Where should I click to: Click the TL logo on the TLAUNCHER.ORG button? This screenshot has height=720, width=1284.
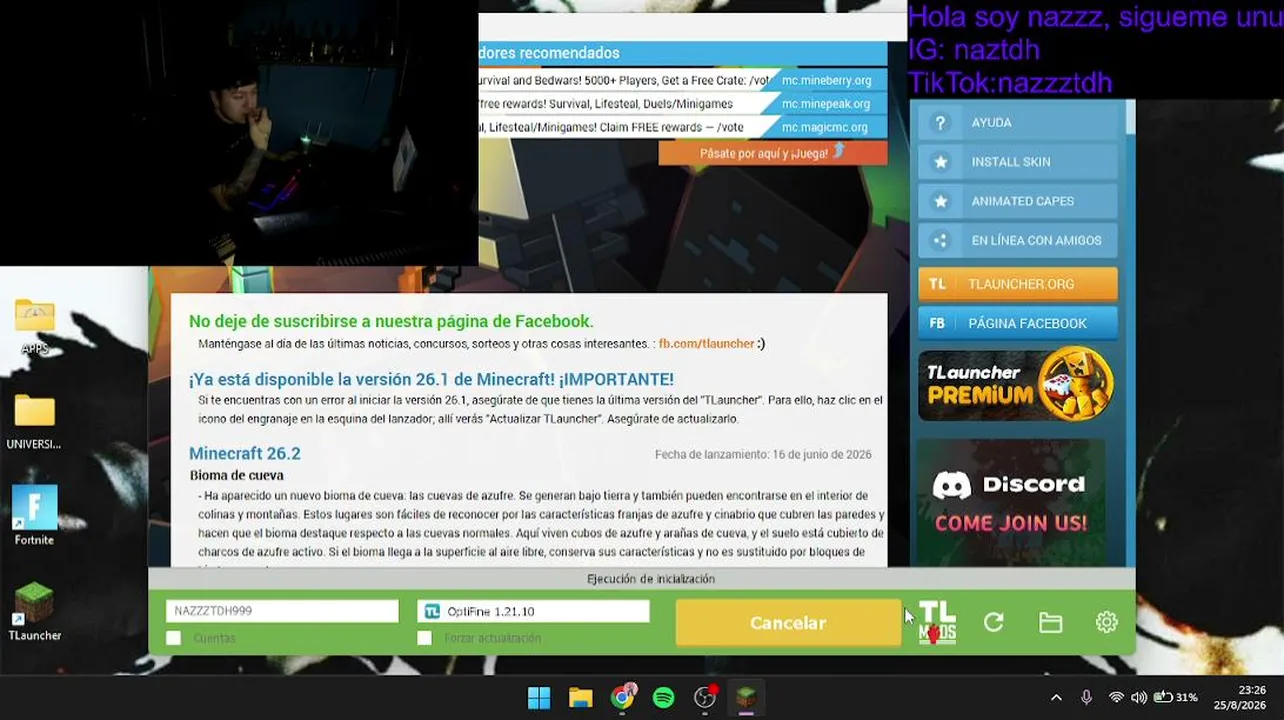[937, 284]
